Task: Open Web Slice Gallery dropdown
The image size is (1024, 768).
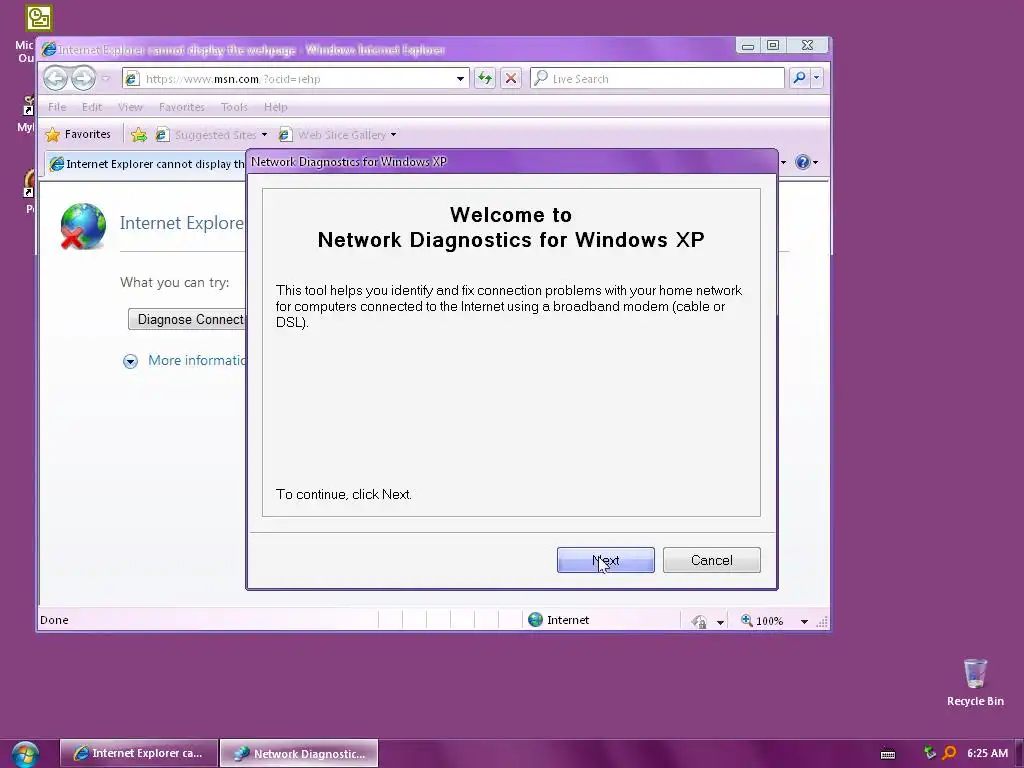Action: 338,135
